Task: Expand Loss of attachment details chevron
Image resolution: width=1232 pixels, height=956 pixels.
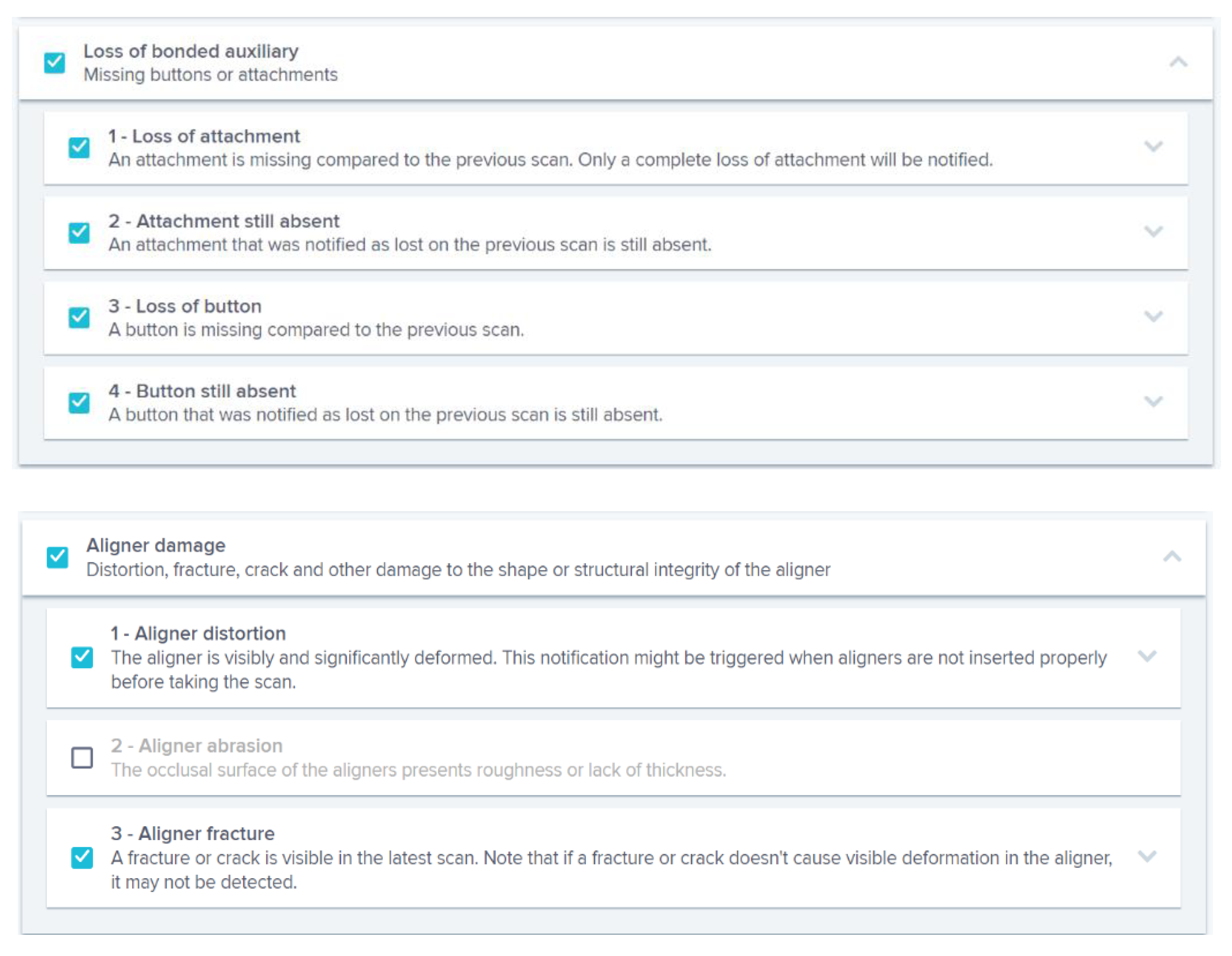Action: (1154, 147)
